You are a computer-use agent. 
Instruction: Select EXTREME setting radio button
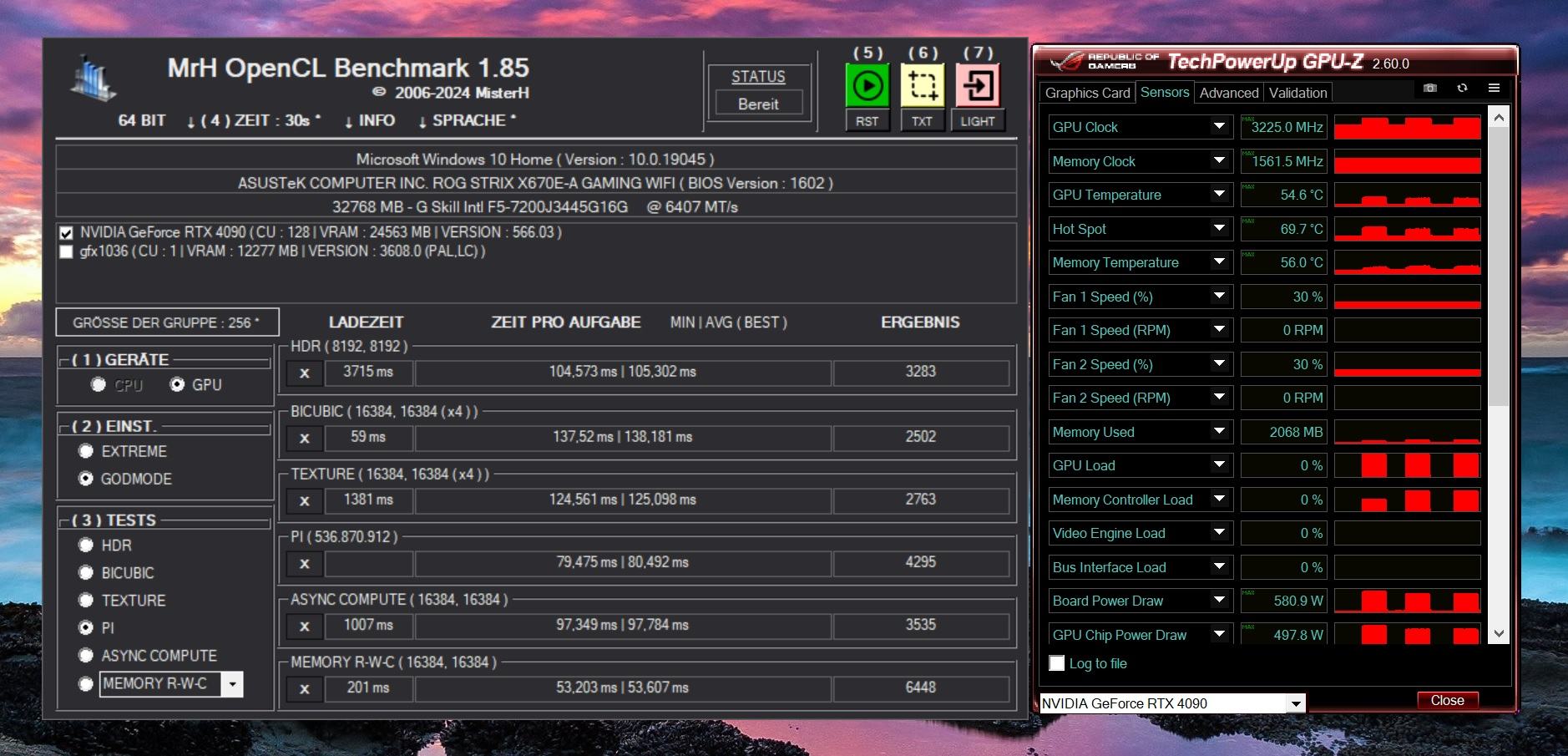(85, 451)
